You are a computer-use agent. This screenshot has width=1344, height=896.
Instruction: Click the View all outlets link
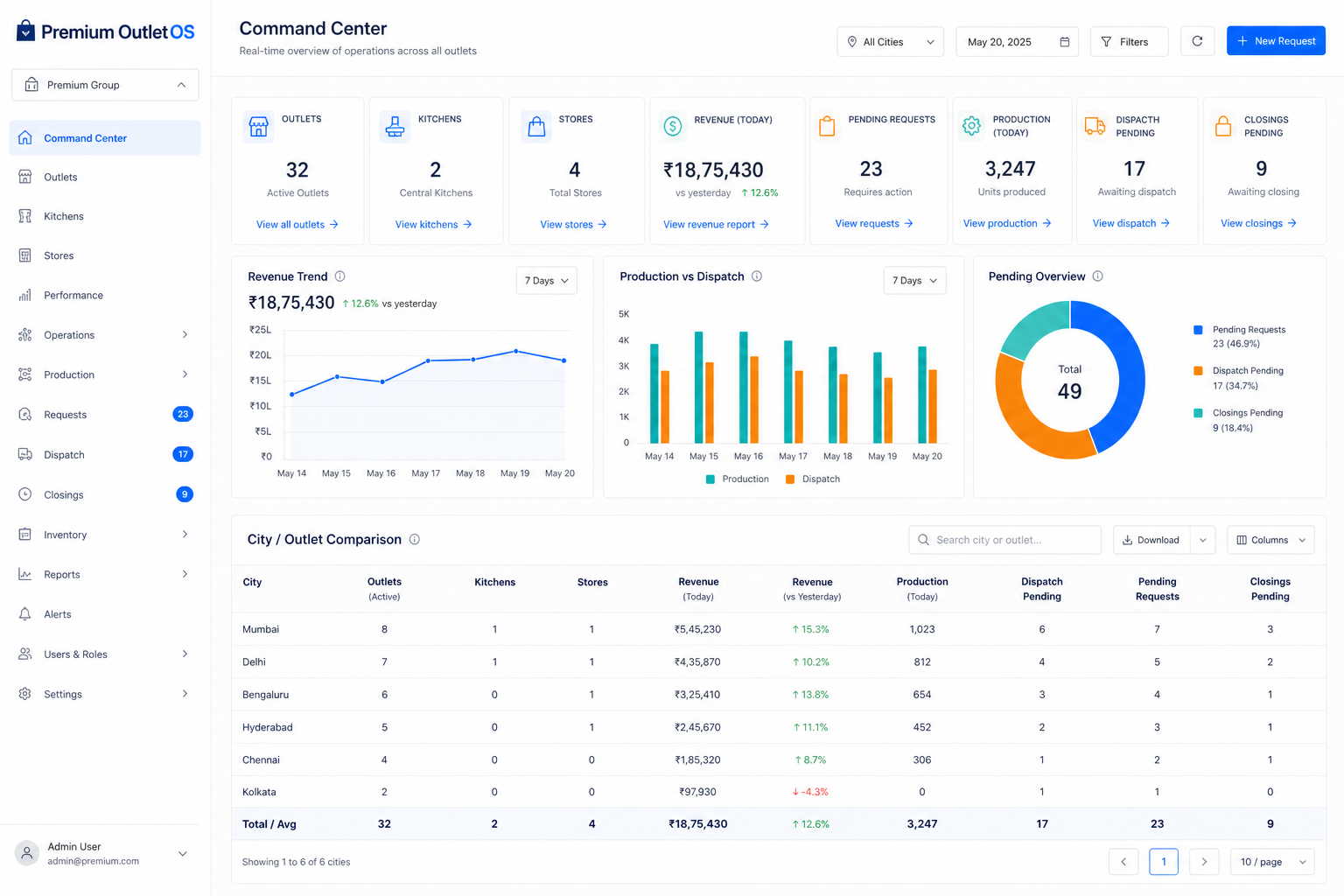(297, 225)
